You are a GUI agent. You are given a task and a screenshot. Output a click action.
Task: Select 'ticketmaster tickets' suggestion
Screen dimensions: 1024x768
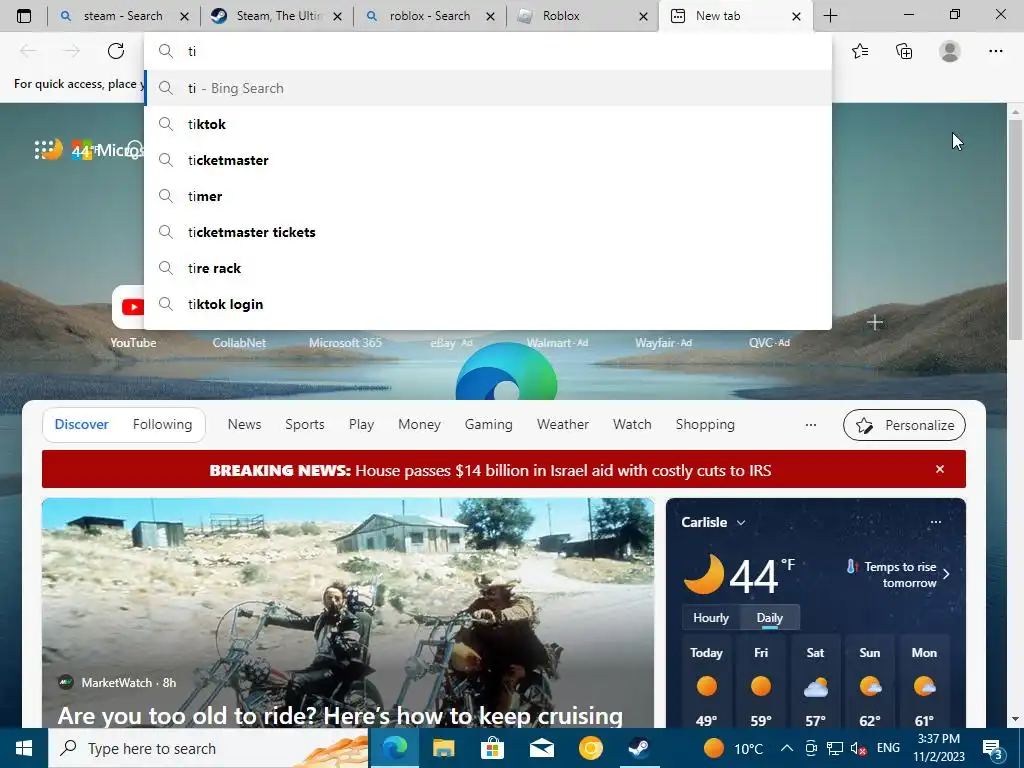(x=488, y=232)
